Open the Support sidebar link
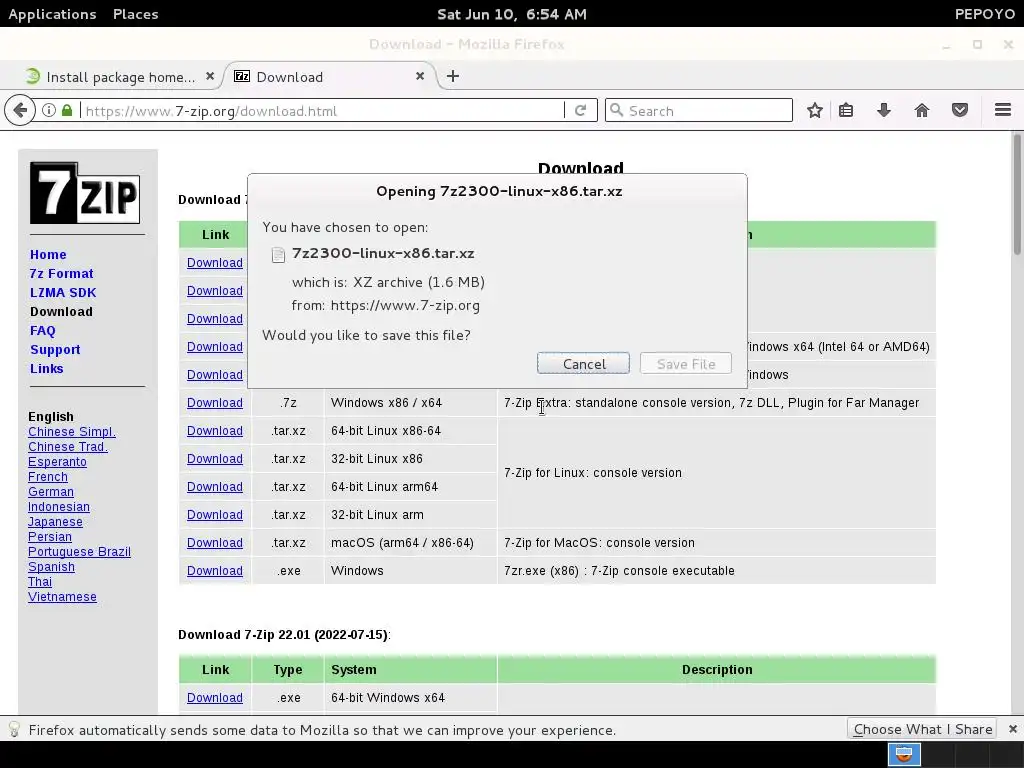1024x768 pixels. tap(55, 349)
